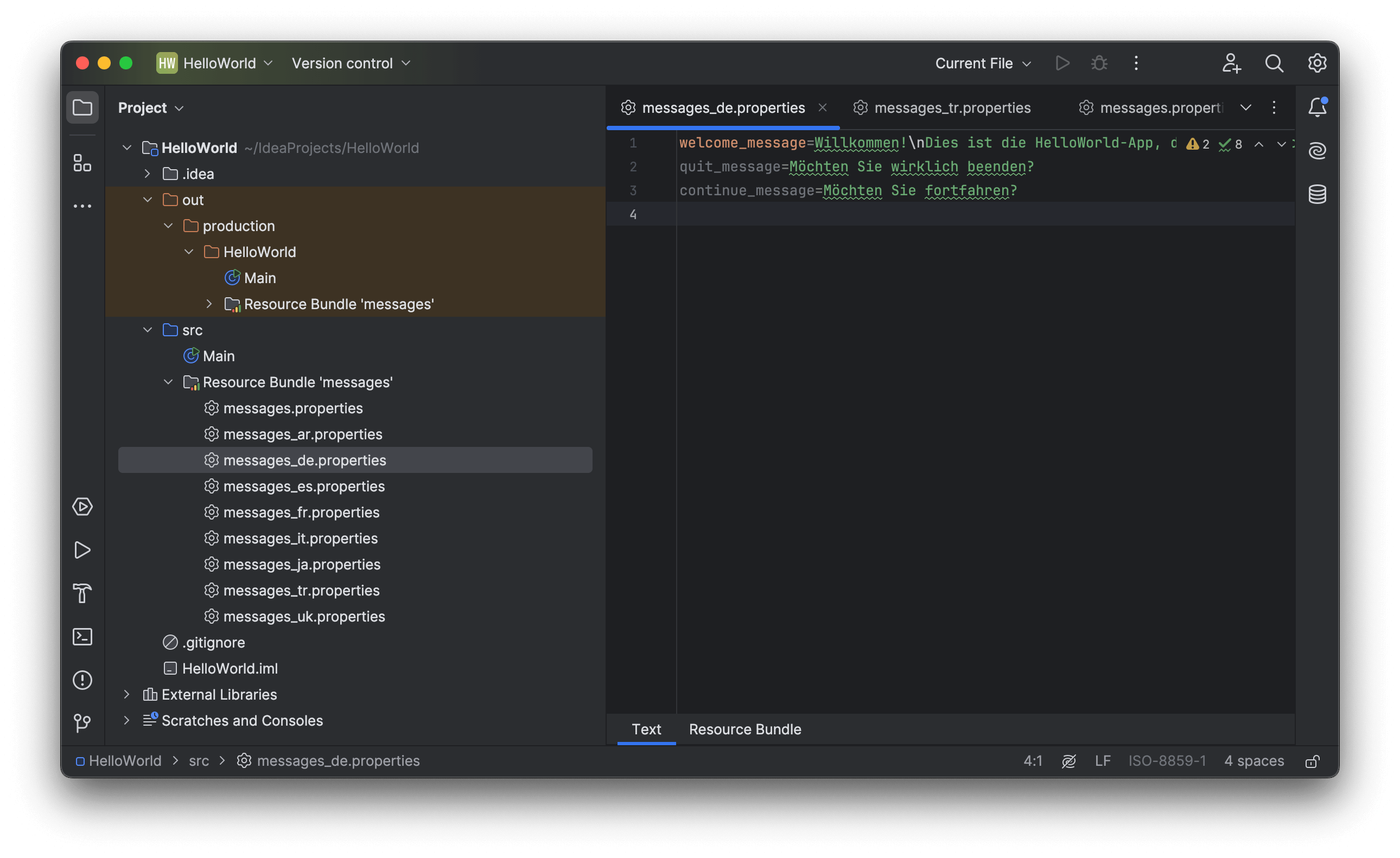Viewport: 1400px width, 858px height.
Task: Click the 4:1 cursor position widget
Action: (x=1033, y=761)
